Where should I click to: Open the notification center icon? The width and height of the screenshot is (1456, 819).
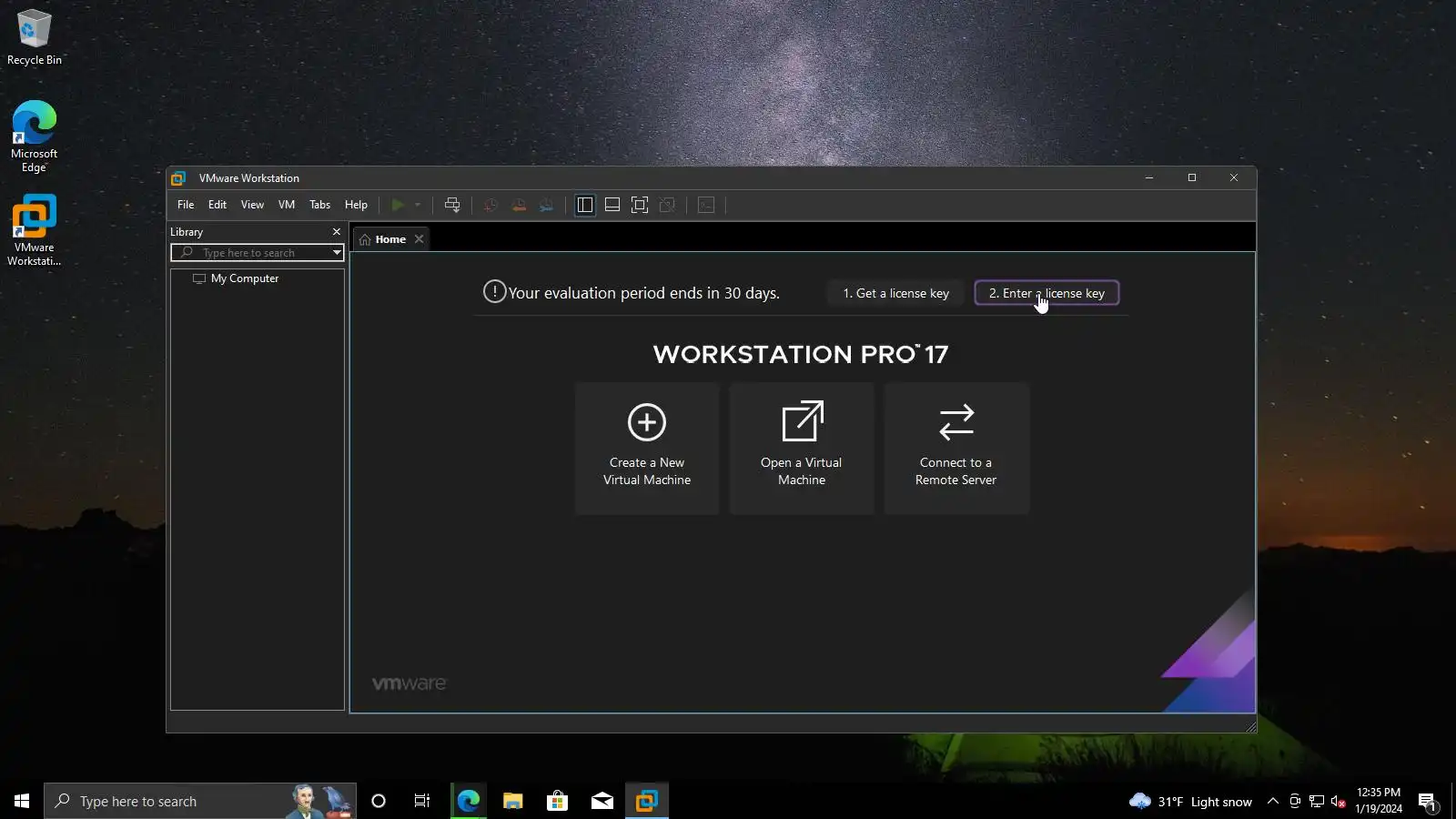[1427, 801]
